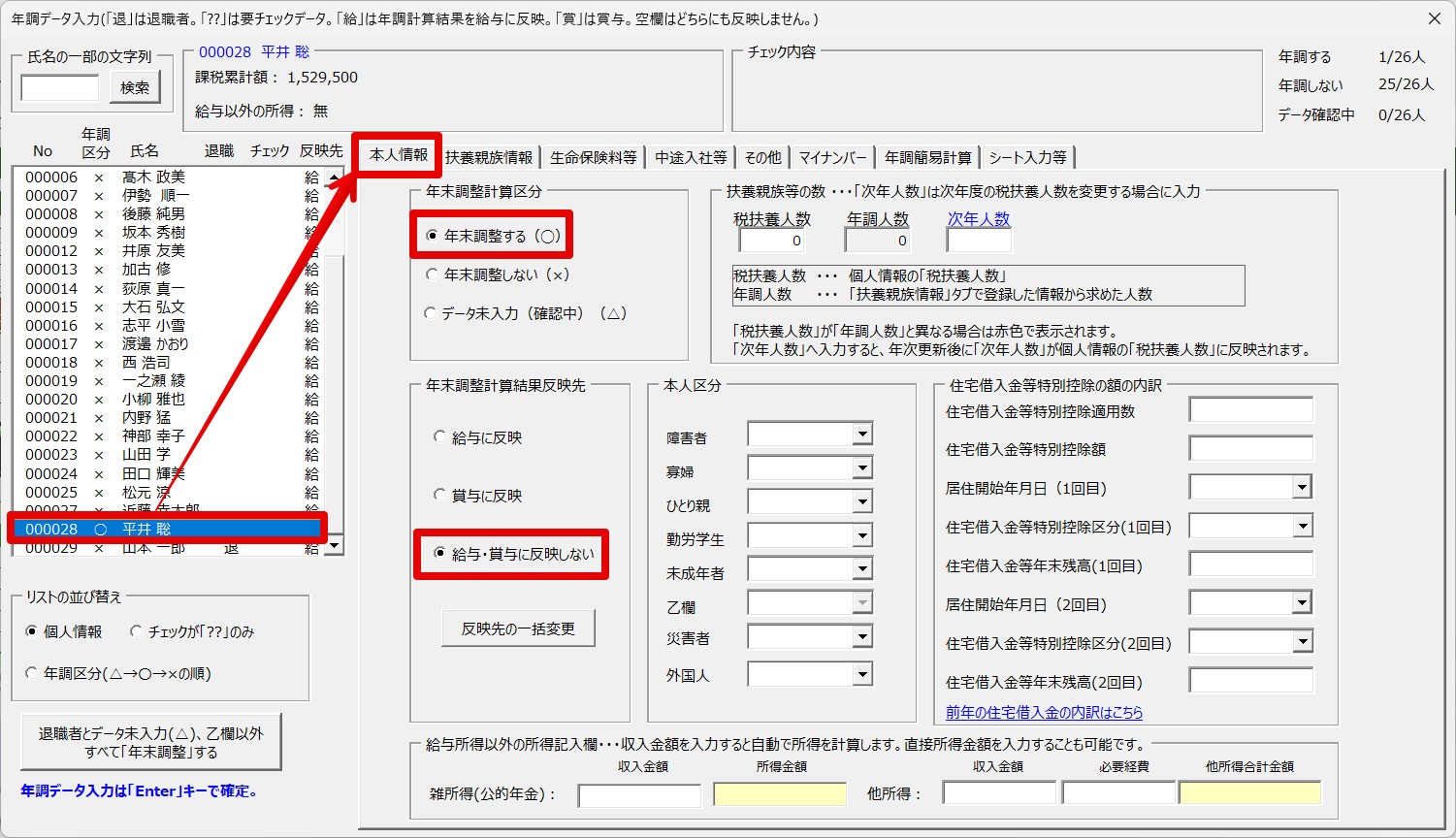Click 反映先の一括変更 button
1456x838 pixels.
[x=518, y=628]
